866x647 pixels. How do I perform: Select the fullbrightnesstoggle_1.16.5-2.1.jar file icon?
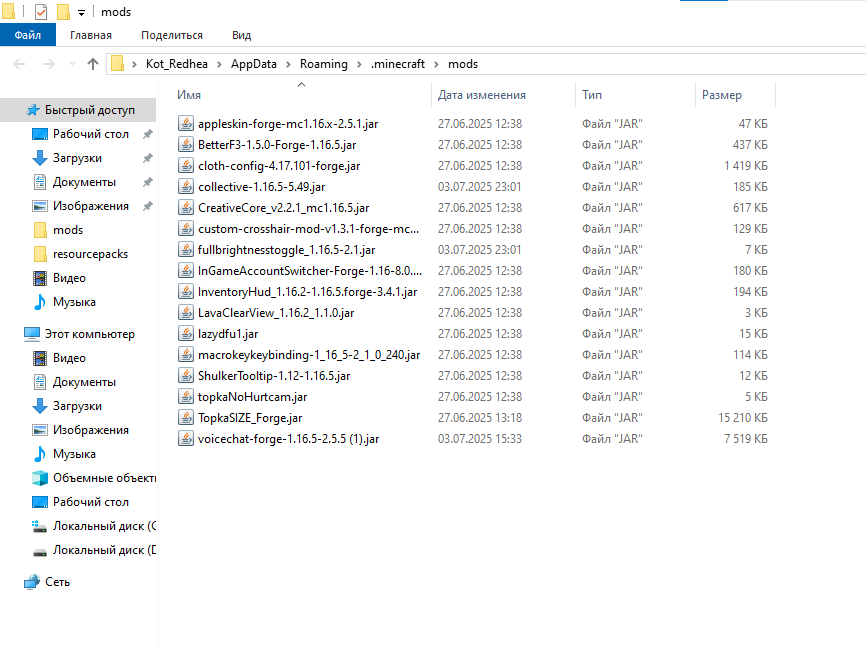[x=186, y=249]
